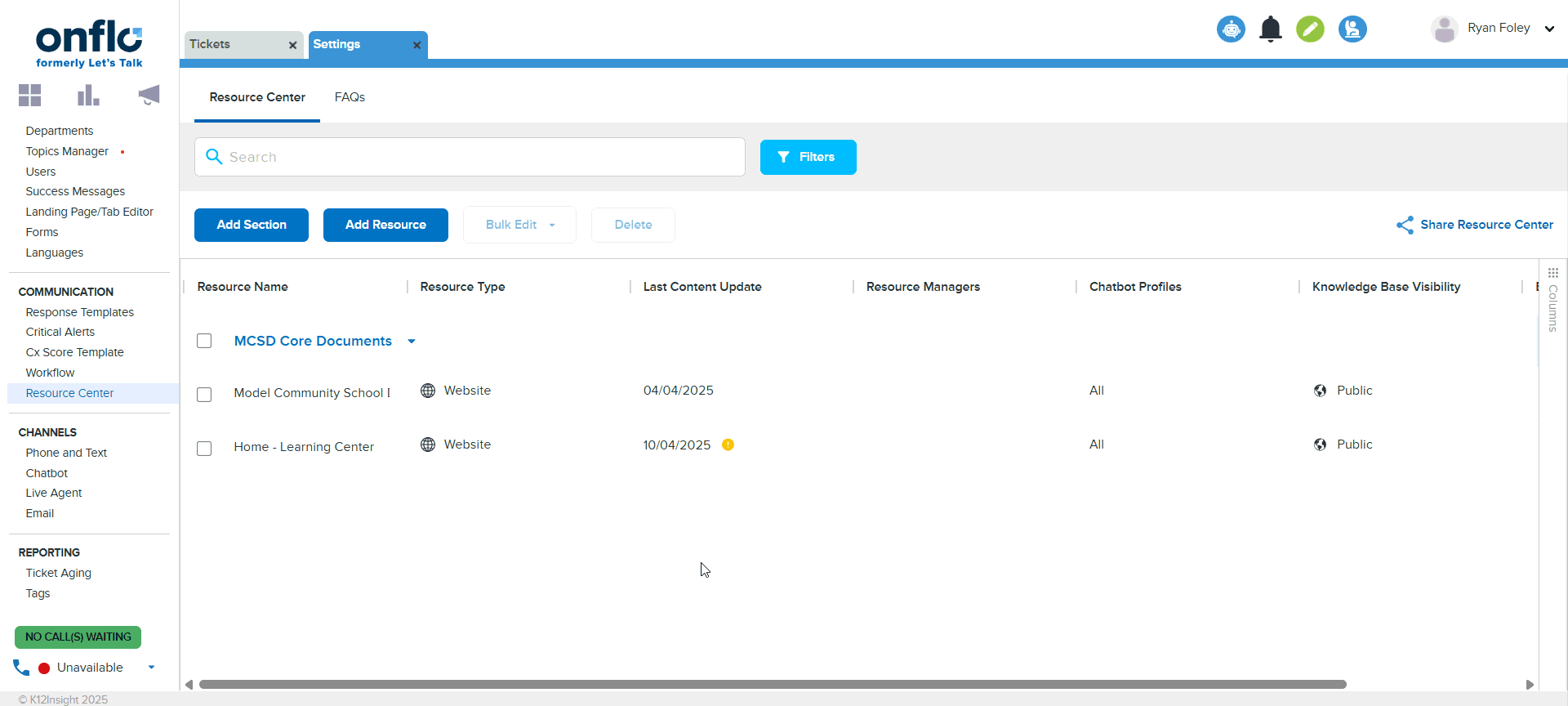Click the horizontal scrollbar at table bottom
Screen dimensions: 1568x706
click(772, 684)
